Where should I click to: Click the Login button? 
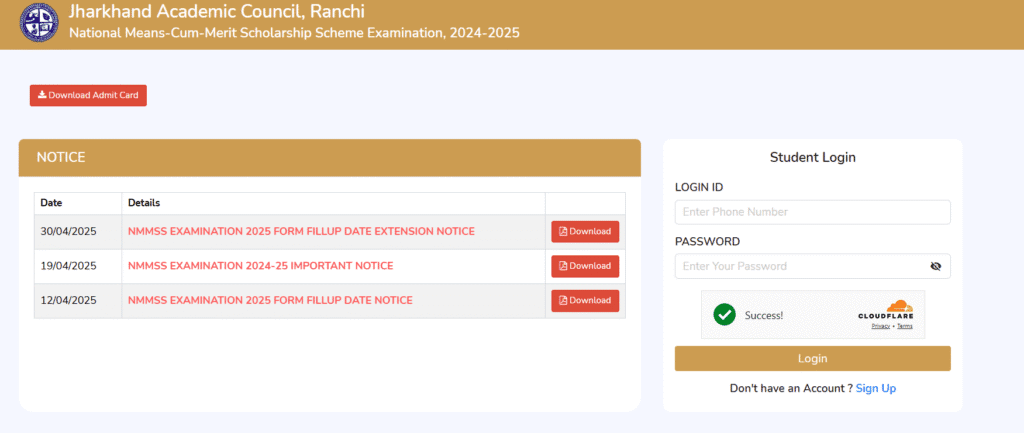point(812,359)
